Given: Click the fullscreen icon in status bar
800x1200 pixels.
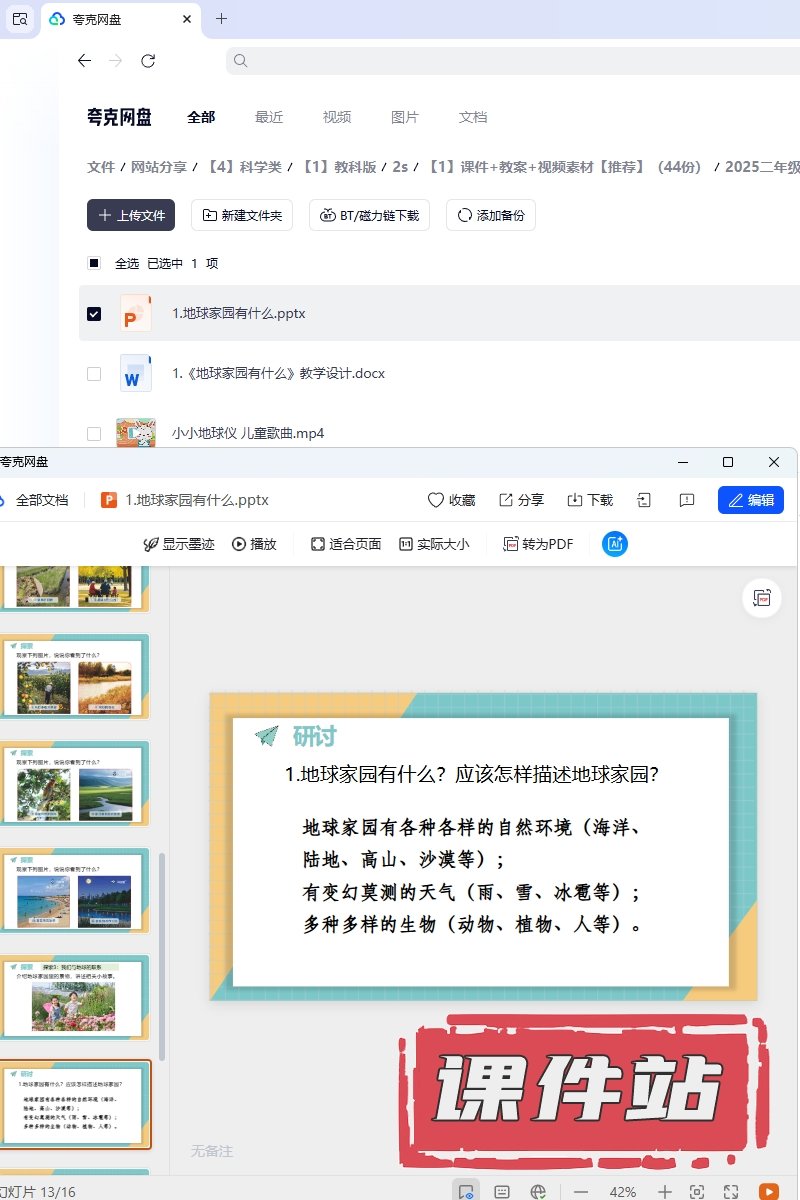Looking at the screenshot, I should coord(731,1192).
